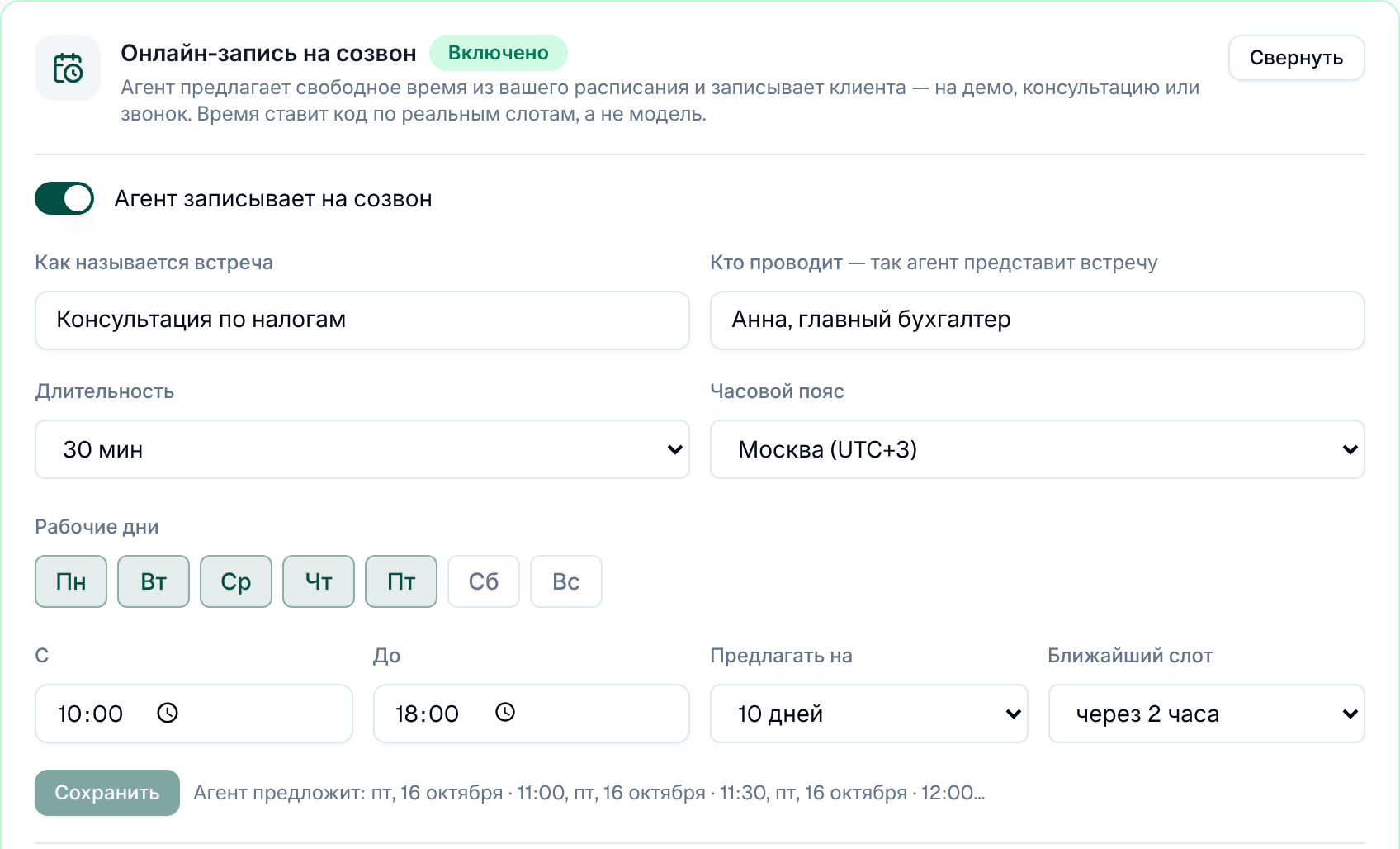
Task: Focus the meeting name field 'Консультация по налогам'
Action: [x=362, y=320]
